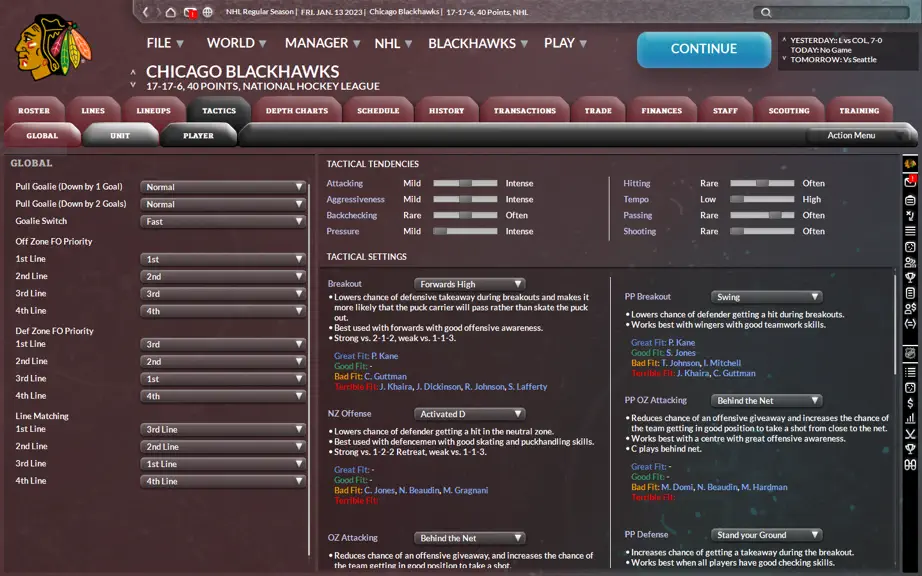This screenshot has height=576, width=922.
Task: Open the stacked lines sidebar icon
Action: [910, 231]
